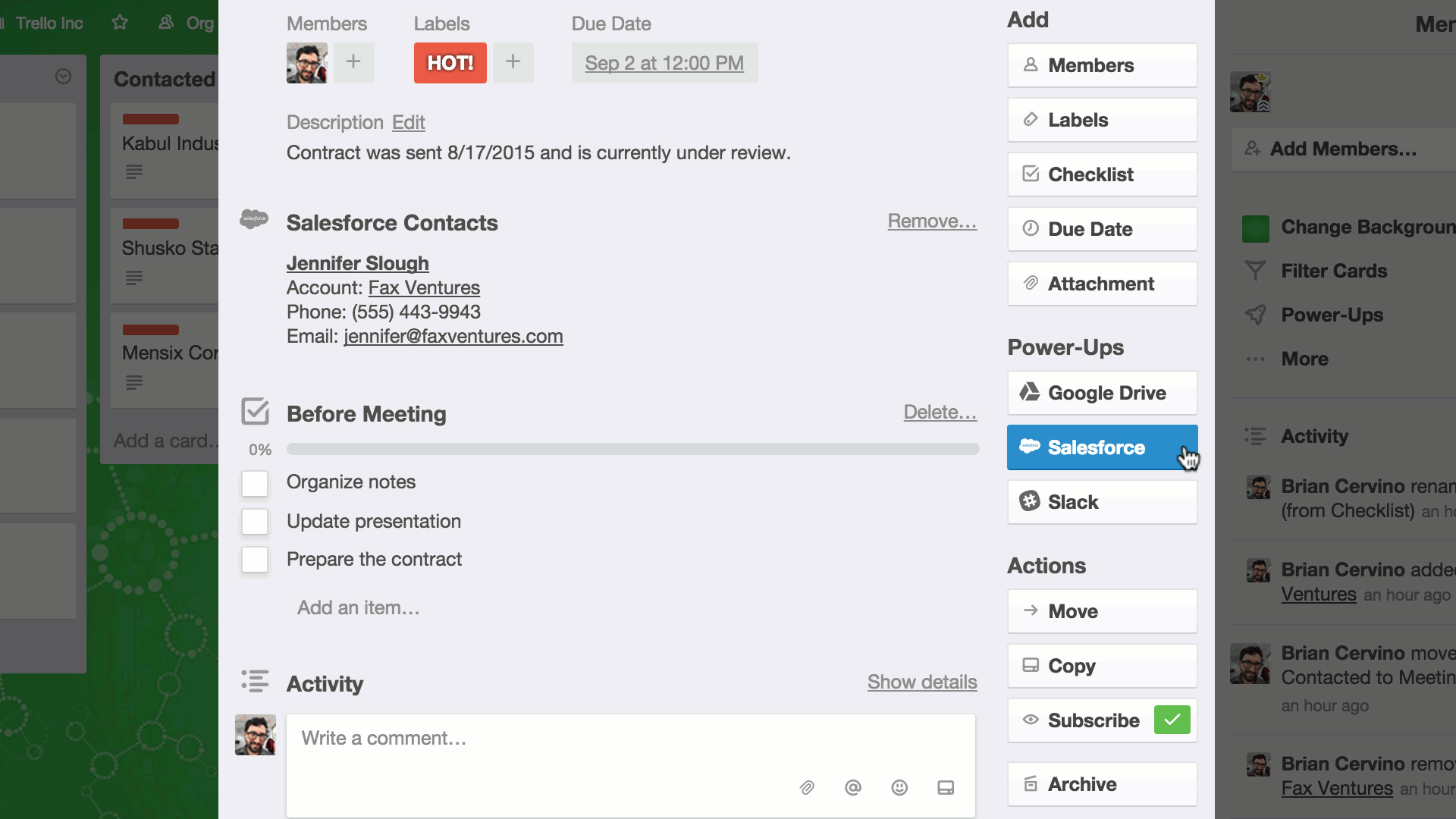1456x819 pixels.
Task: Click the green Change Background swatch
Action: click(x=1255, y=227)
